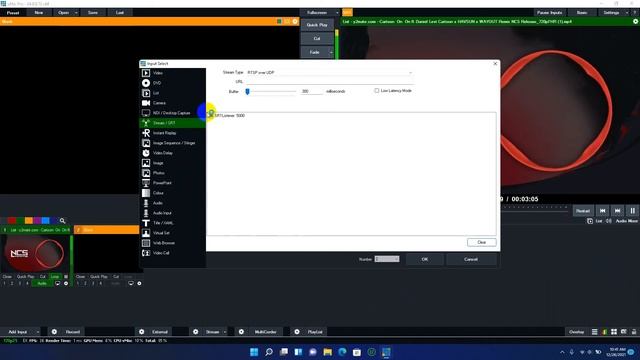640x360 pixels.
Task: Click the input search magnifier icon
Action: 62,221
